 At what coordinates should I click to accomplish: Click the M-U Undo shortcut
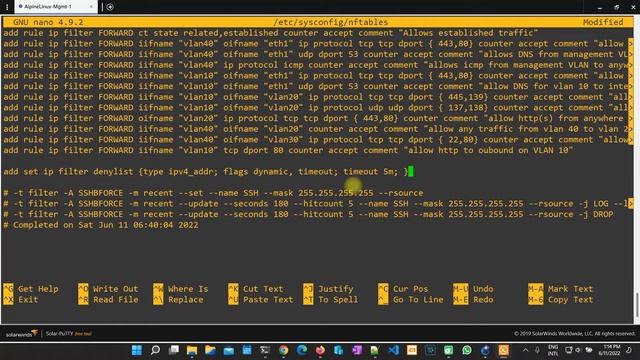[x=473, y=289]
